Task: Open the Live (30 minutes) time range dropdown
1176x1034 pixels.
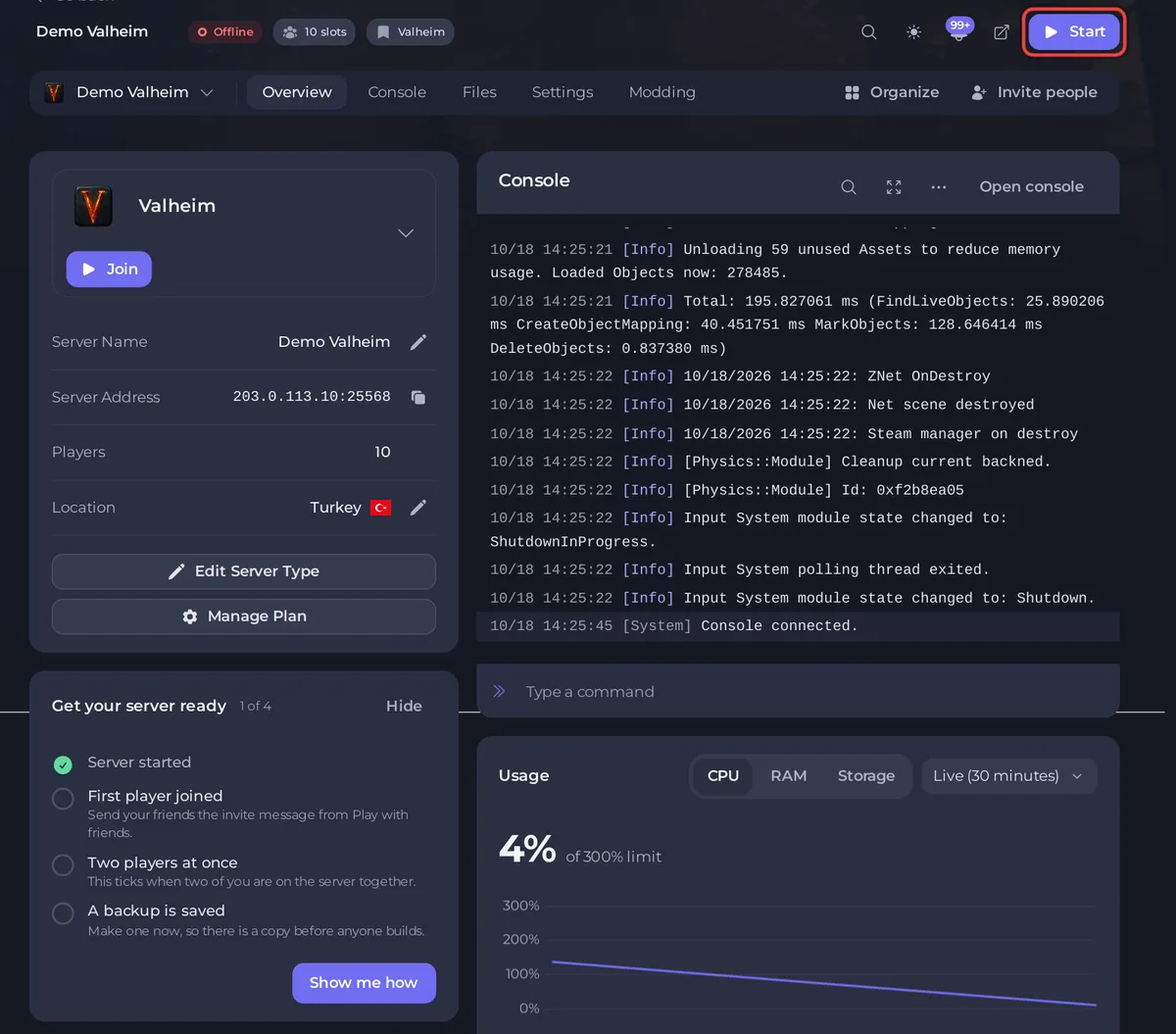Action: (1008, 776)
